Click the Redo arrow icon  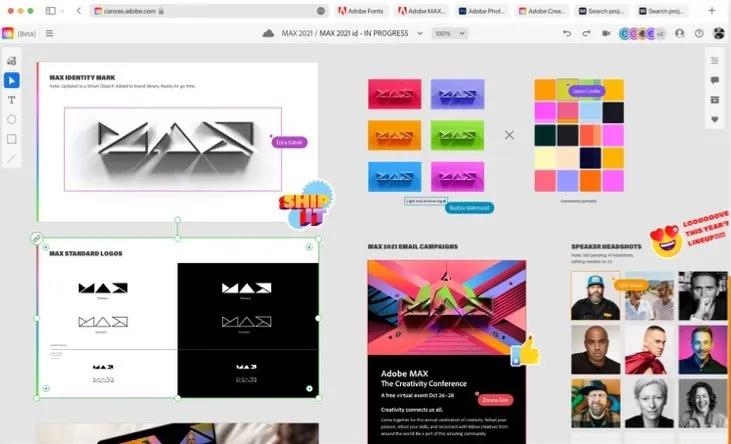(586, 33)
